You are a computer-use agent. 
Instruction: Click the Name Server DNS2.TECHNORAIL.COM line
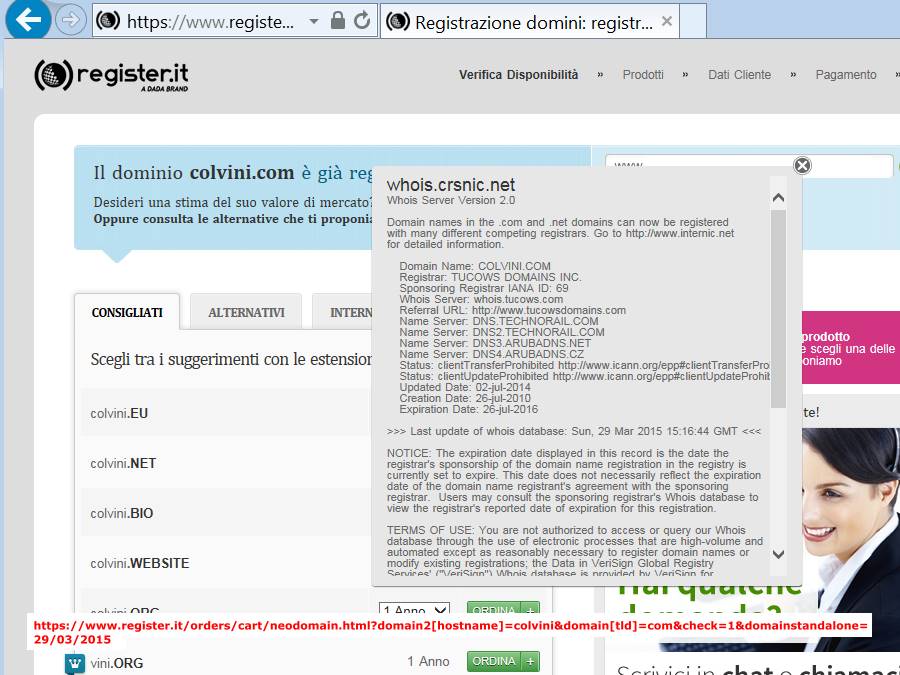click(x=502, y=332)
